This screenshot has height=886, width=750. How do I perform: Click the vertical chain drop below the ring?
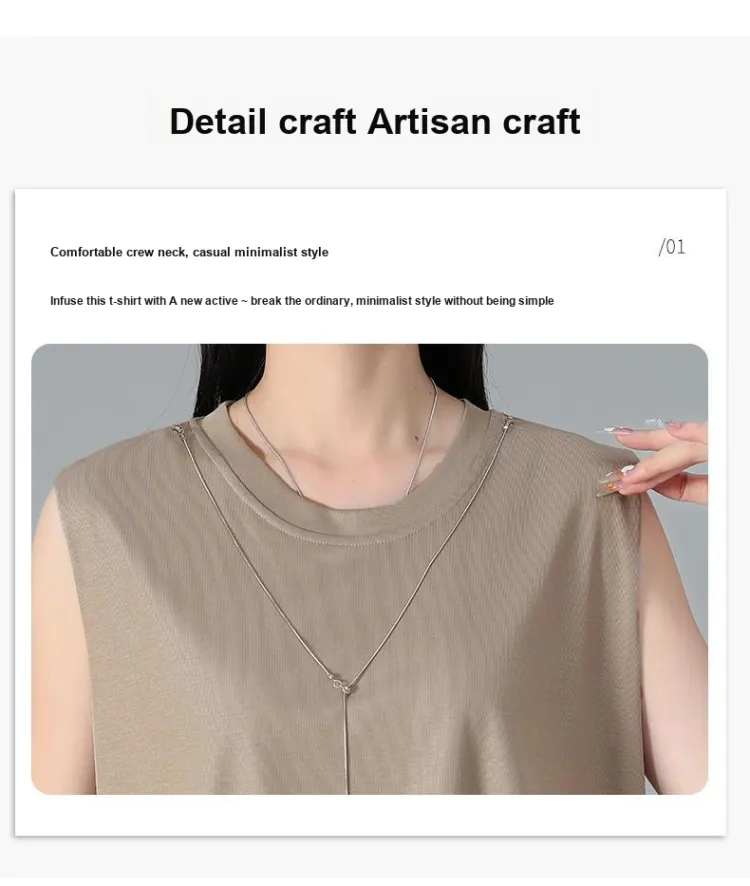click(x=345, y=742)
